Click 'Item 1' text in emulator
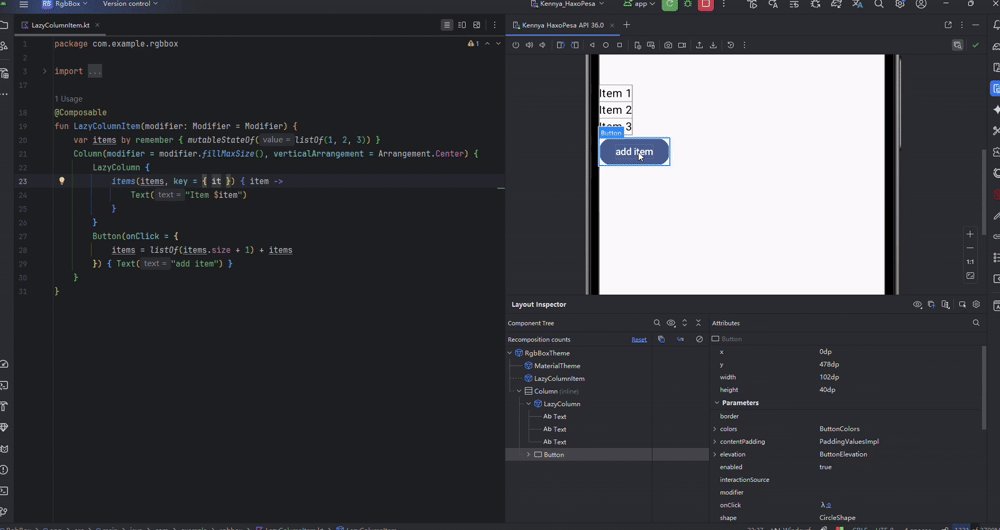The width and height of the screenshot is (1000, 530). click(615, 93)
